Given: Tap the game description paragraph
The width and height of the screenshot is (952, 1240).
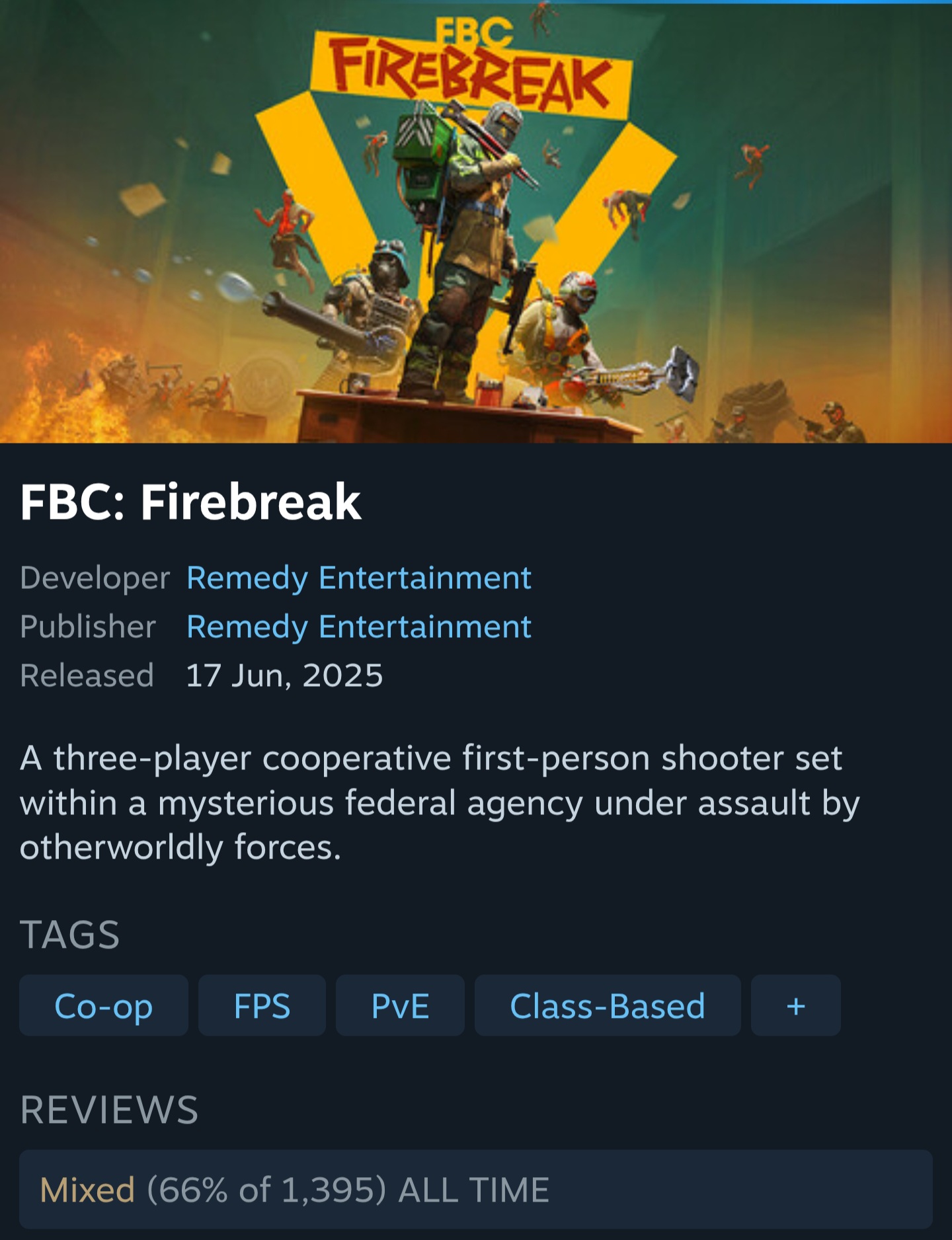Looking at the screenshot, I should click(x=440, y=802).
